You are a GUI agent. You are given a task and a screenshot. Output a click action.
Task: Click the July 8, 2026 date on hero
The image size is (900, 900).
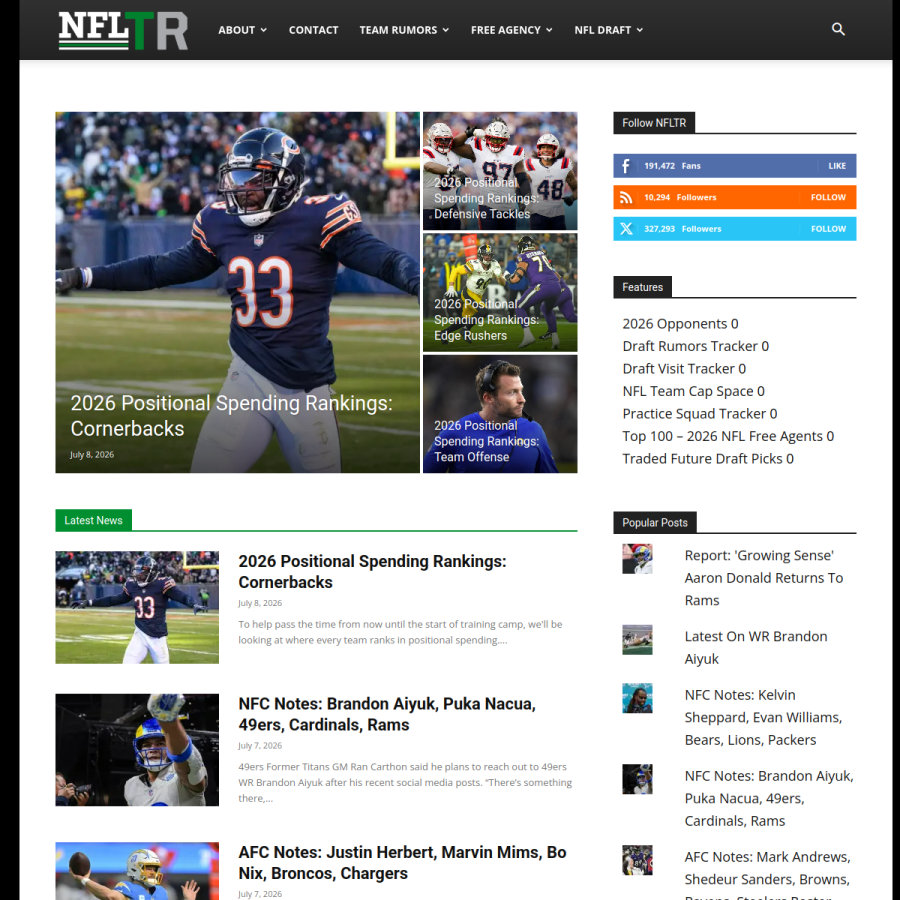[92, 455]
